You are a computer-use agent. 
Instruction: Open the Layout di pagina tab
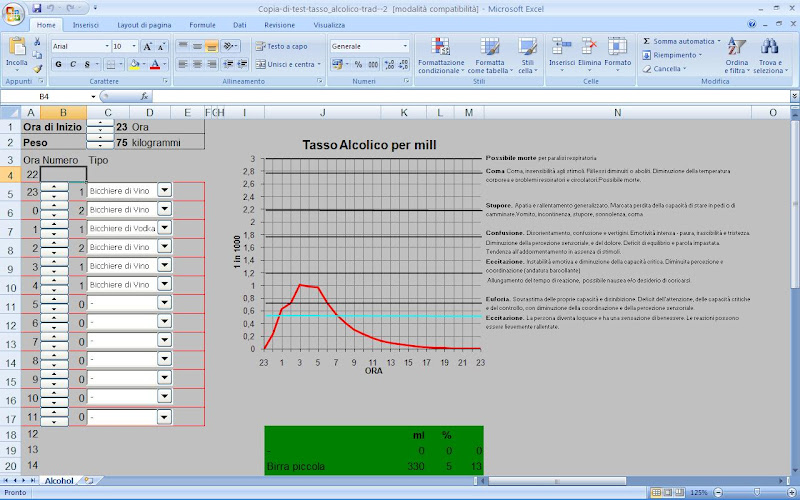(x=144, y=25)
